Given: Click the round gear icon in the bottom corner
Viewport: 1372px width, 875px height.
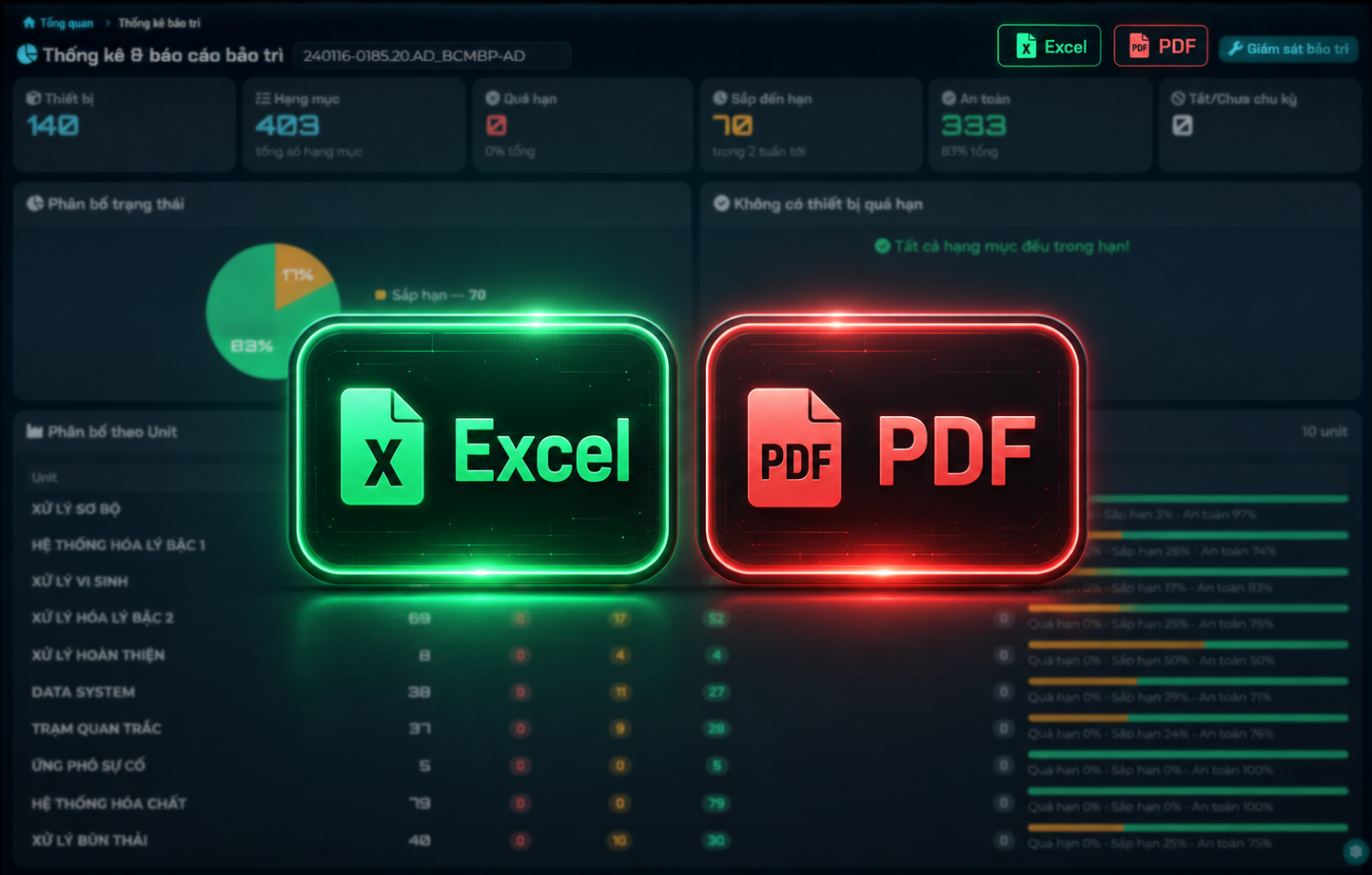Looking at the screenshot, I should click(1356, 851).
